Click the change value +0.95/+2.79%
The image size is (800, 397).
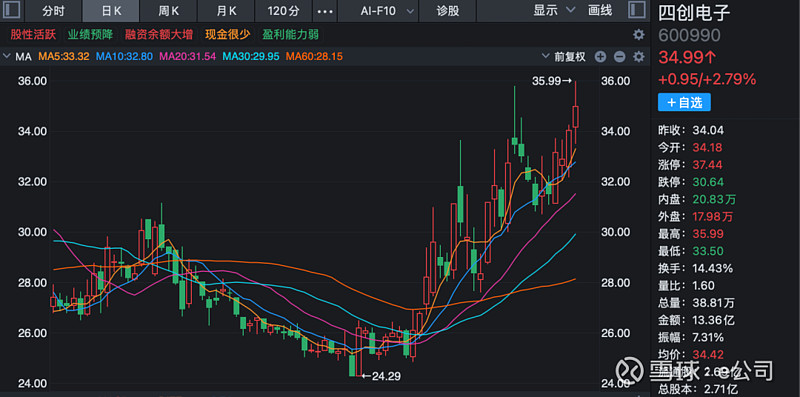coord(707,79)
